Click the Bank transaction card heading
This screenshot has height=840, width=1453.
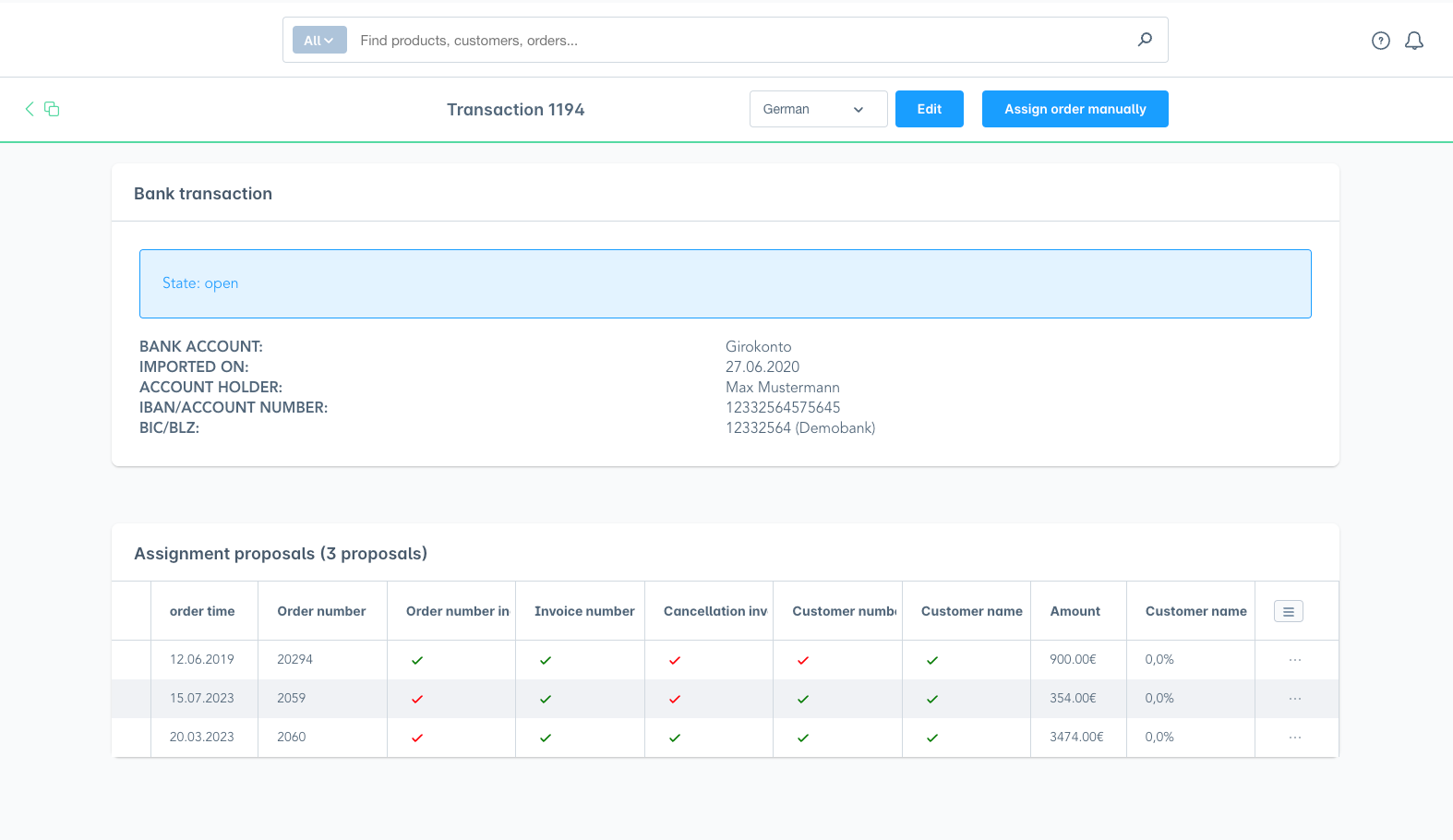[x=203, y=193]
